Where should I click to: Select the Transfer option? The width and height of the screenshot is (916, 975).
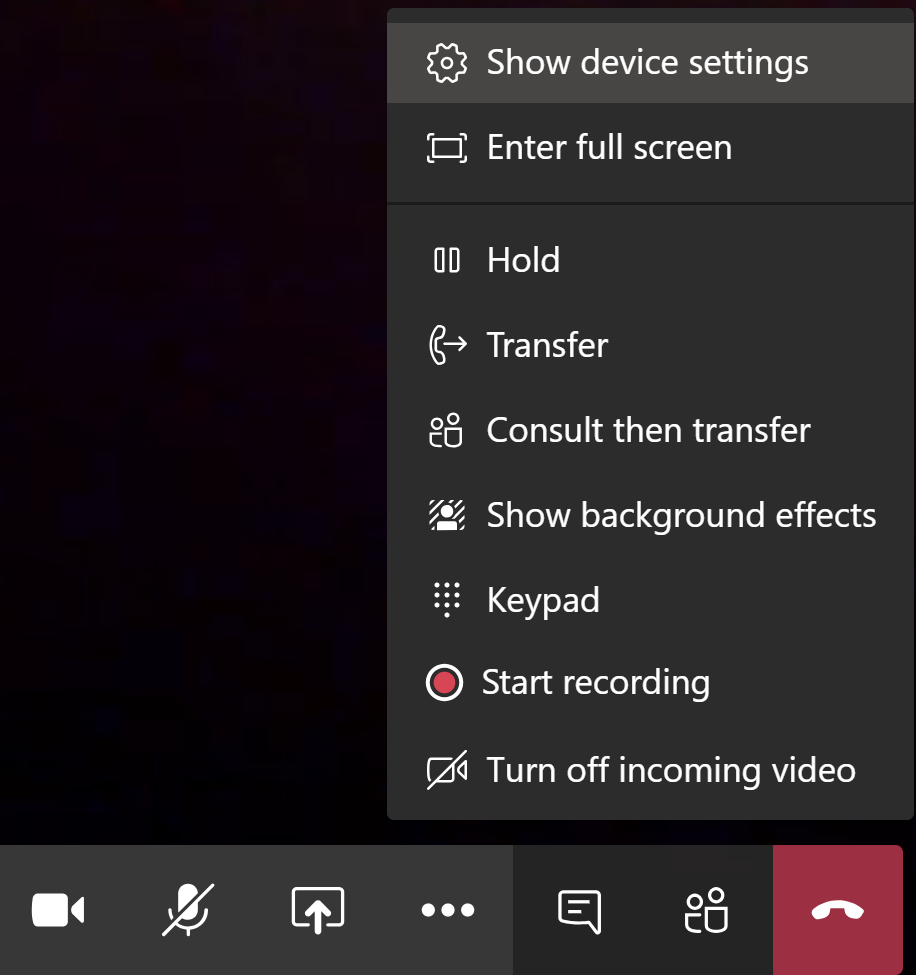pos(547,346)
